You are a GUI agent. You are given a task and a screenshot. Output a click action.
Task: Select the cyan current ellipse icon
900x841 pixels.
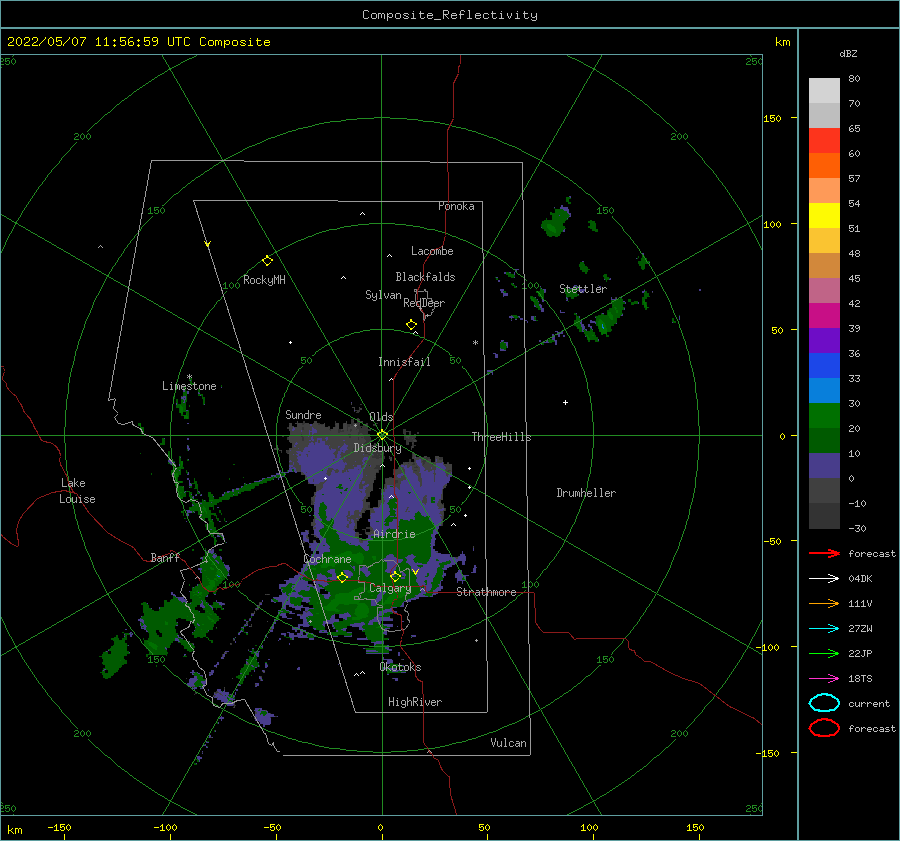[824, 703]
